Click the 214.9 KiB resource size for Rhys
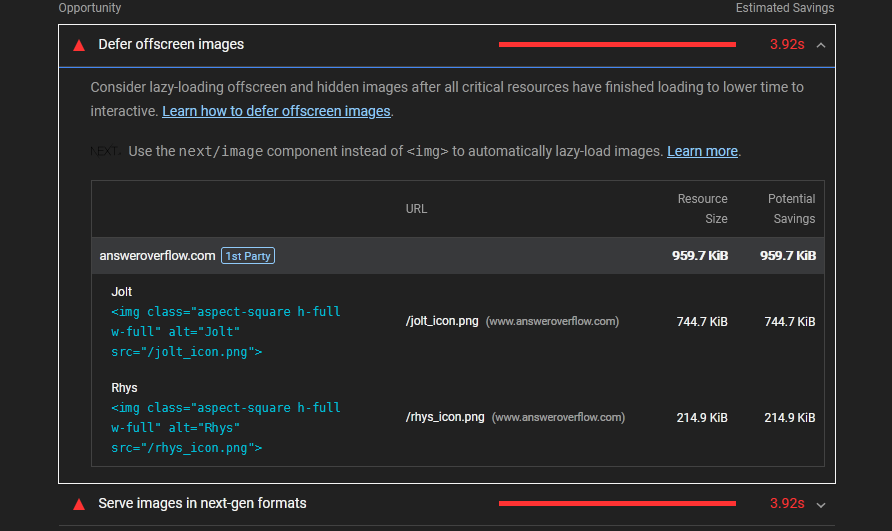 click(702, 418)
